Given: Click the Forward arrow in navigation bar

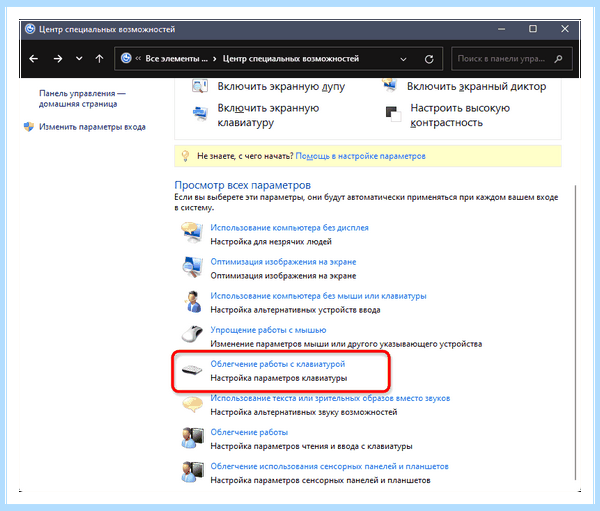Looking at the screenshot, I should (x=58, y=59).
